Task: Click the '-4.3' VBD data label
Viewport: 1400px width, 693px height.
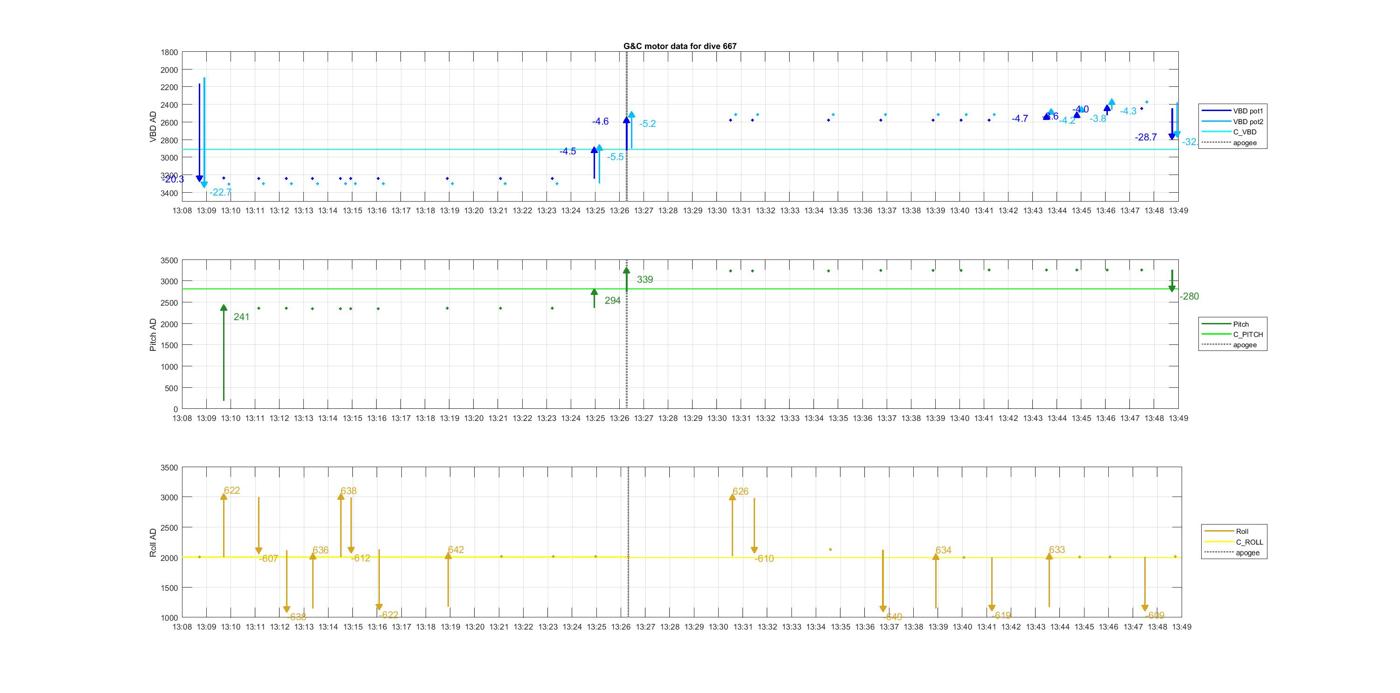Action: click(x=1128, y=111)
